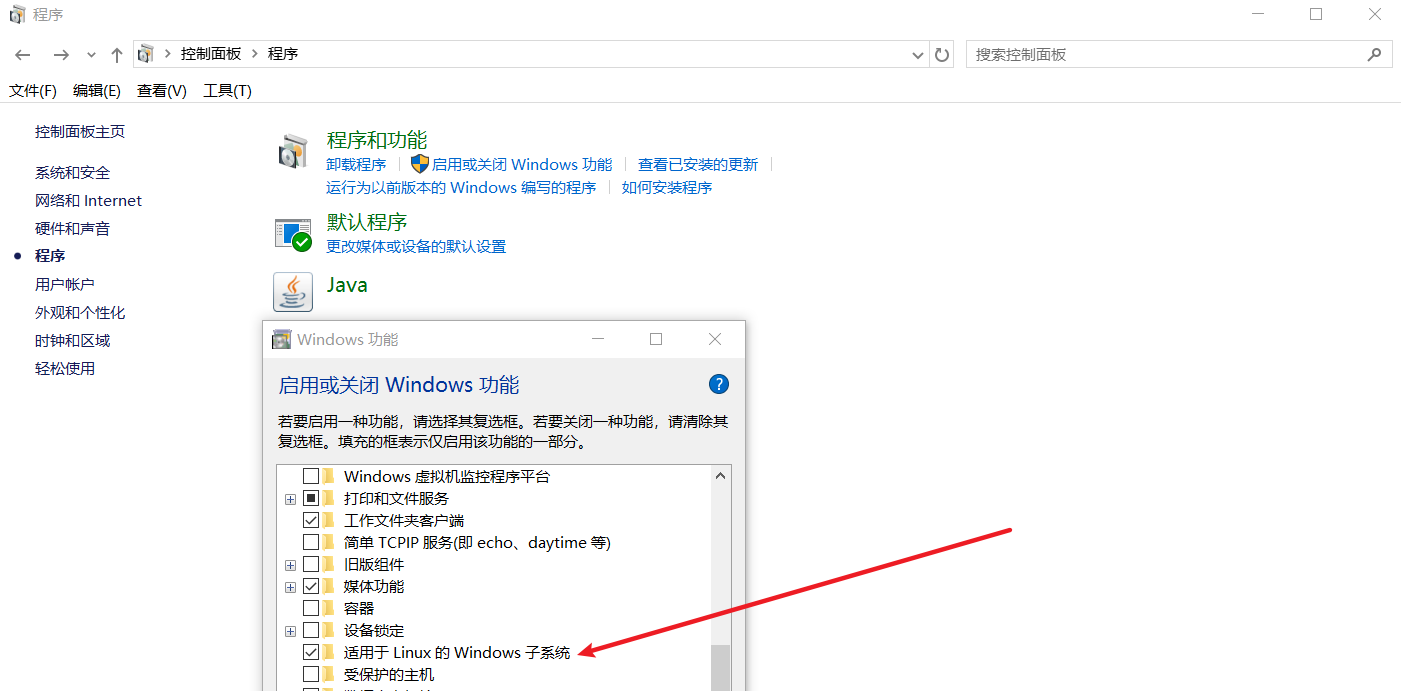Click 程序 in the address breadcrumb
This screenshot has width=1401, height=691.
coord(283,54)
